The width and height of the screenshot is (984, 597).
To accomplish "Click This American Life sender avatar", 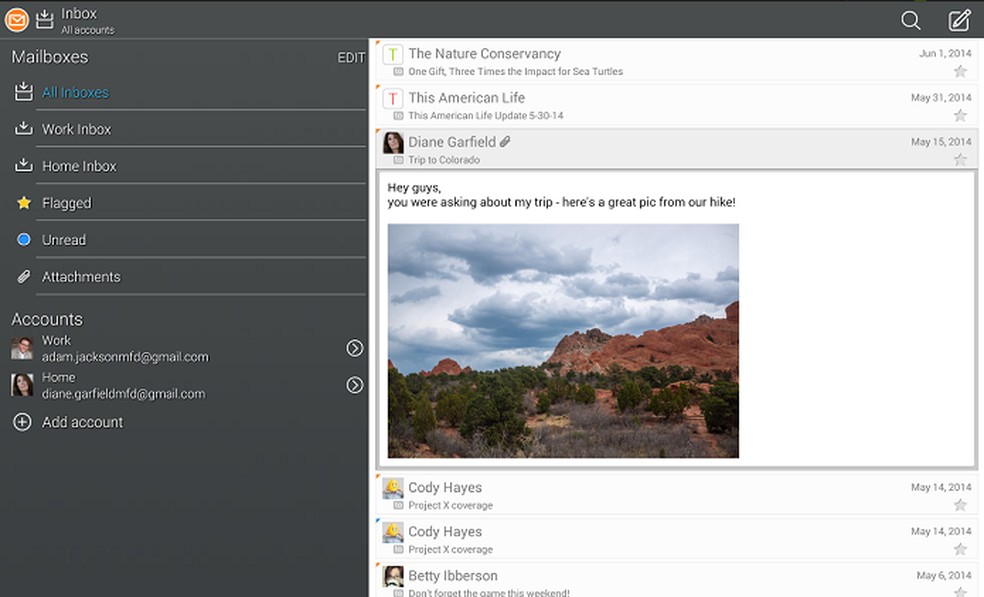I will (x=393, y=99).
